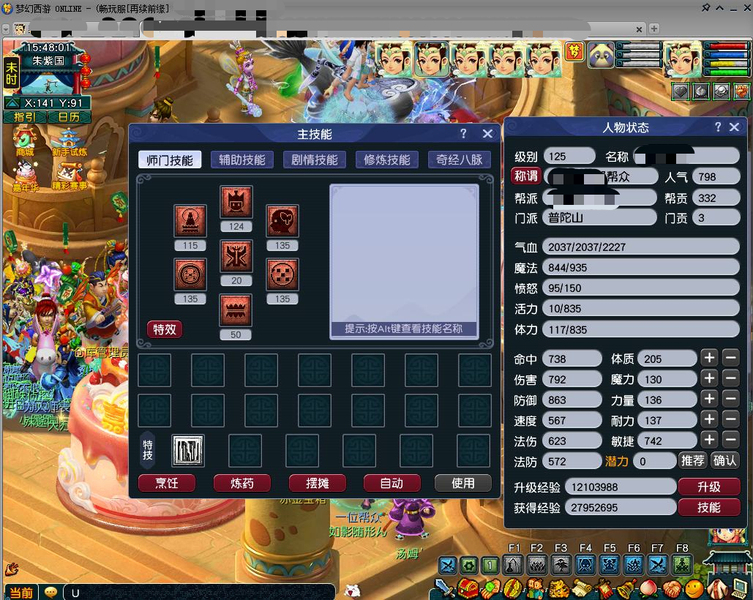Screen dimensions: 753x600
Task: Open help in 主技能 window
Action: point(463,134)
